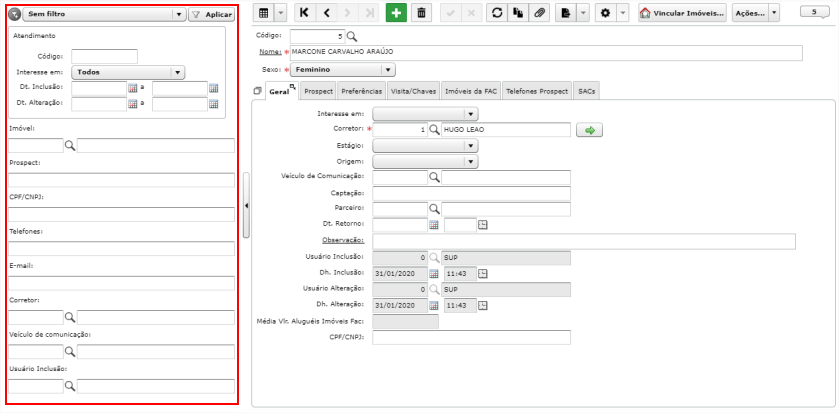Open the Origem dropdown
This screenshot has height=413, width=839.
(425, 161)
